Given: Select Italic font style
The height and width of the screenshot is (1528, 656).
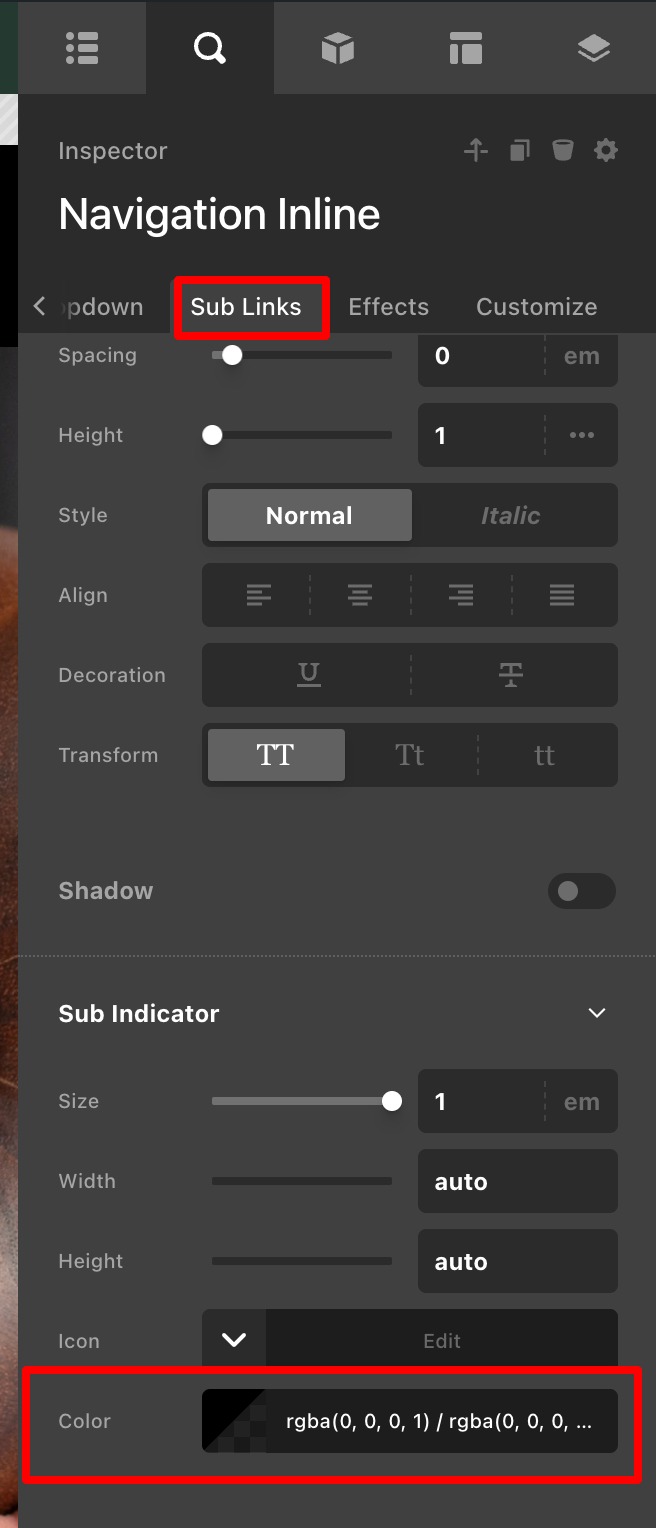Looking at the screenshot, I should [x=510, y=515].
